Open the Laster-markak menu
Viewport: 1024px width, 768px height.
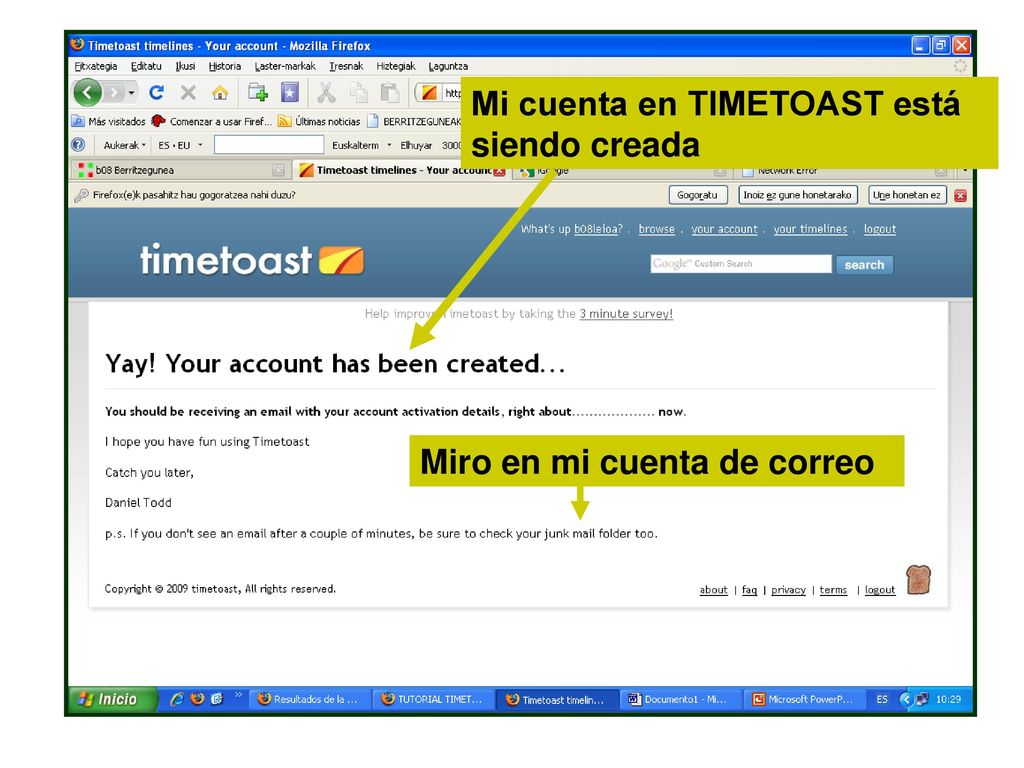pos(285,66)
